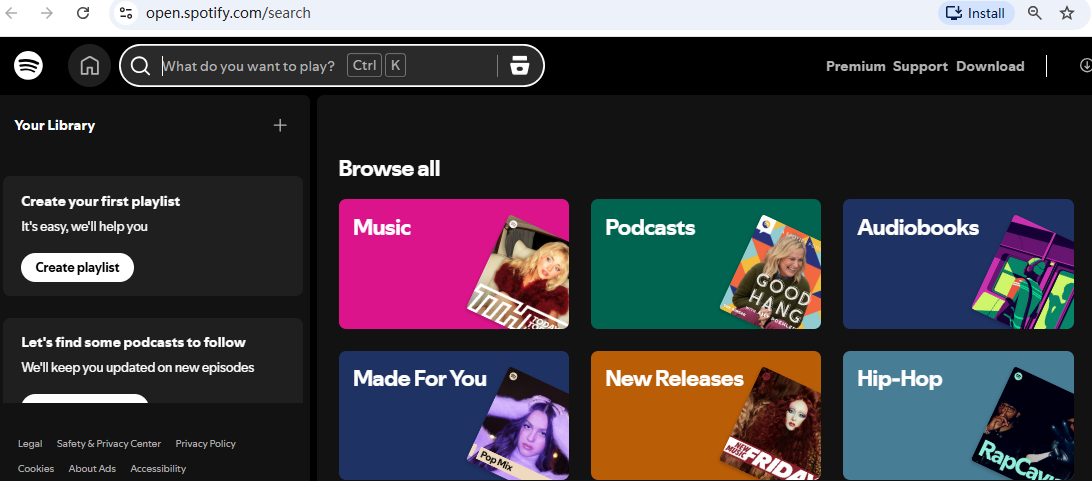Click the 'It's easy, we'll help you' text

(x=84, y=226)
